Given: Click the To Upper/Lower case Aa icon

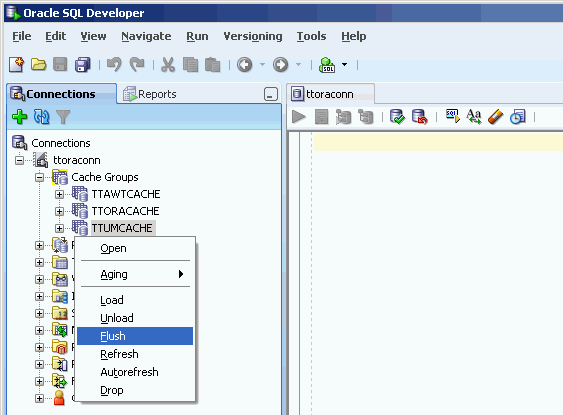Looking at the screenshot, I should coord(474,117).
